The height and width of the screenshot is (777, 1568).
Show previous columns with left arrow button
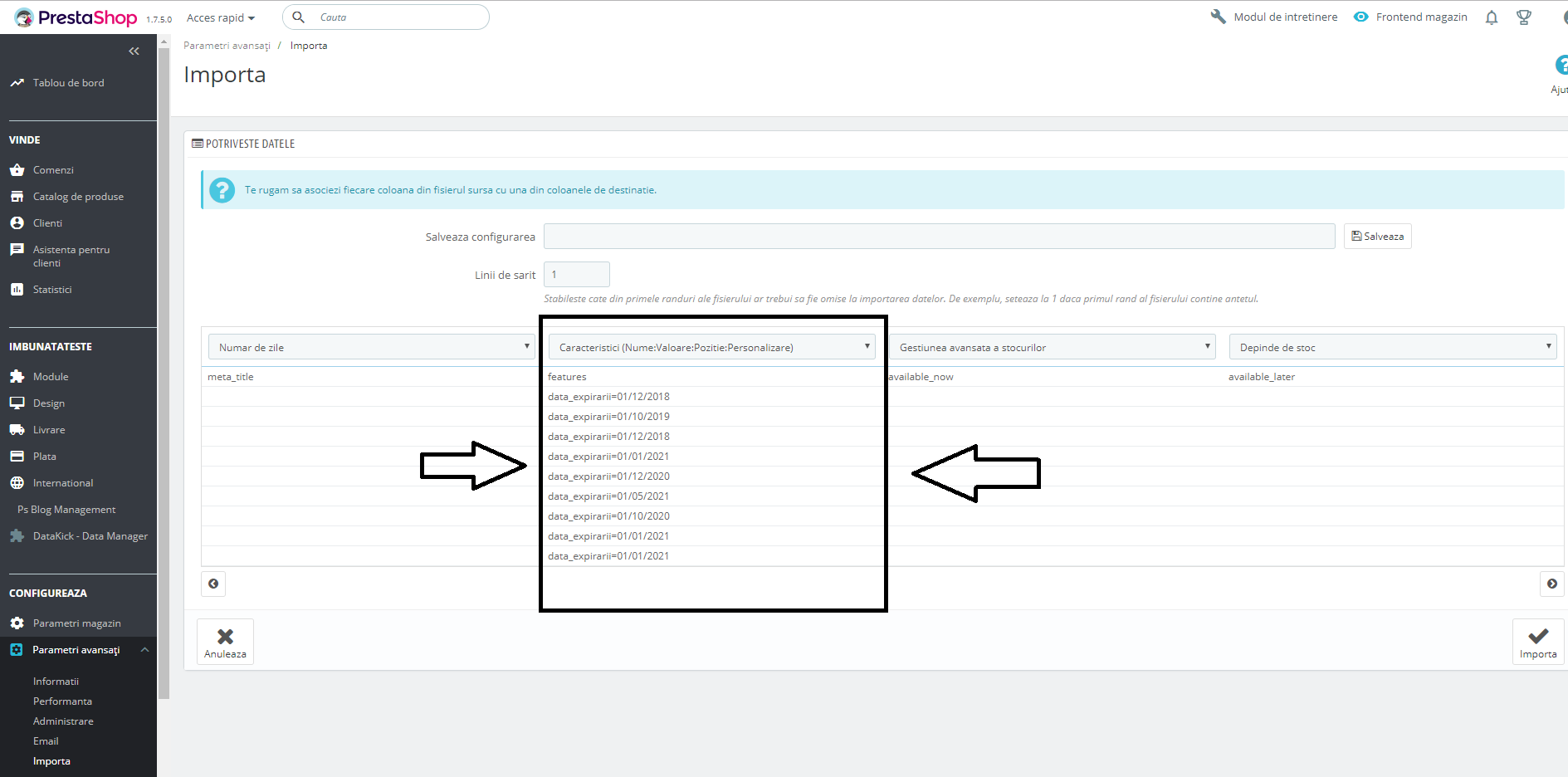[213, 584]
